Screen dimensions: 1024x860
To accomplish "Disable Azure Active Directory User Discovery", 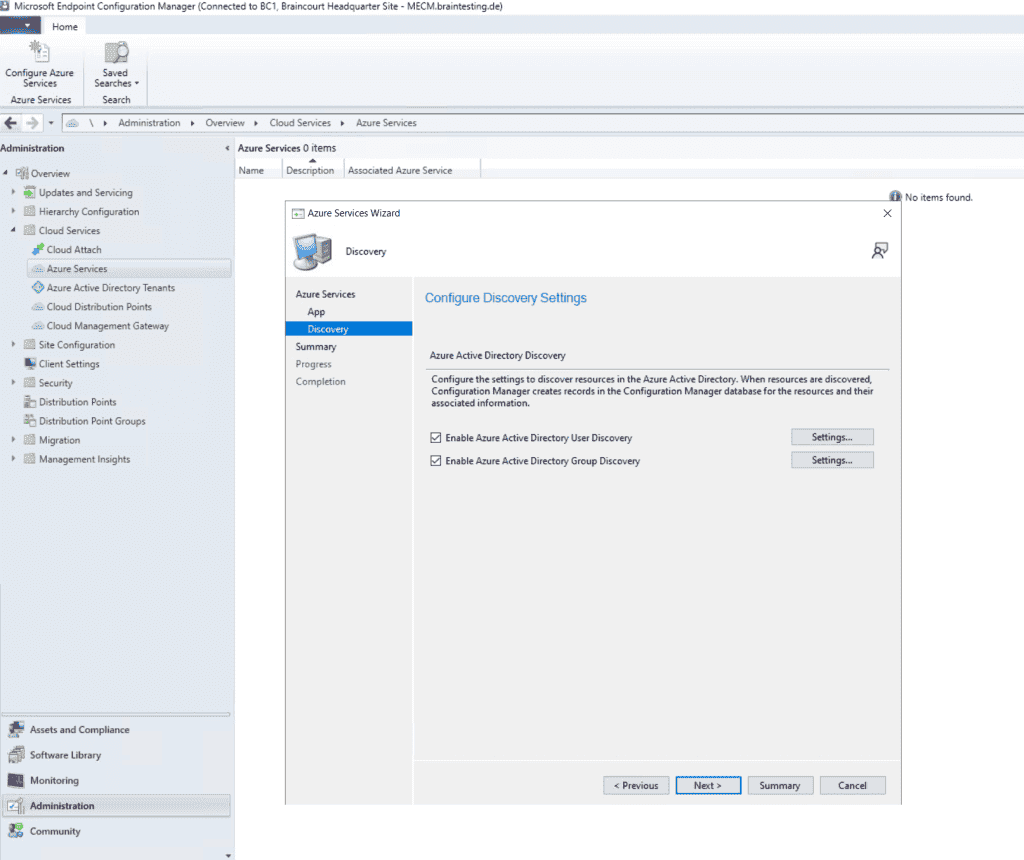I will point(436,437).
